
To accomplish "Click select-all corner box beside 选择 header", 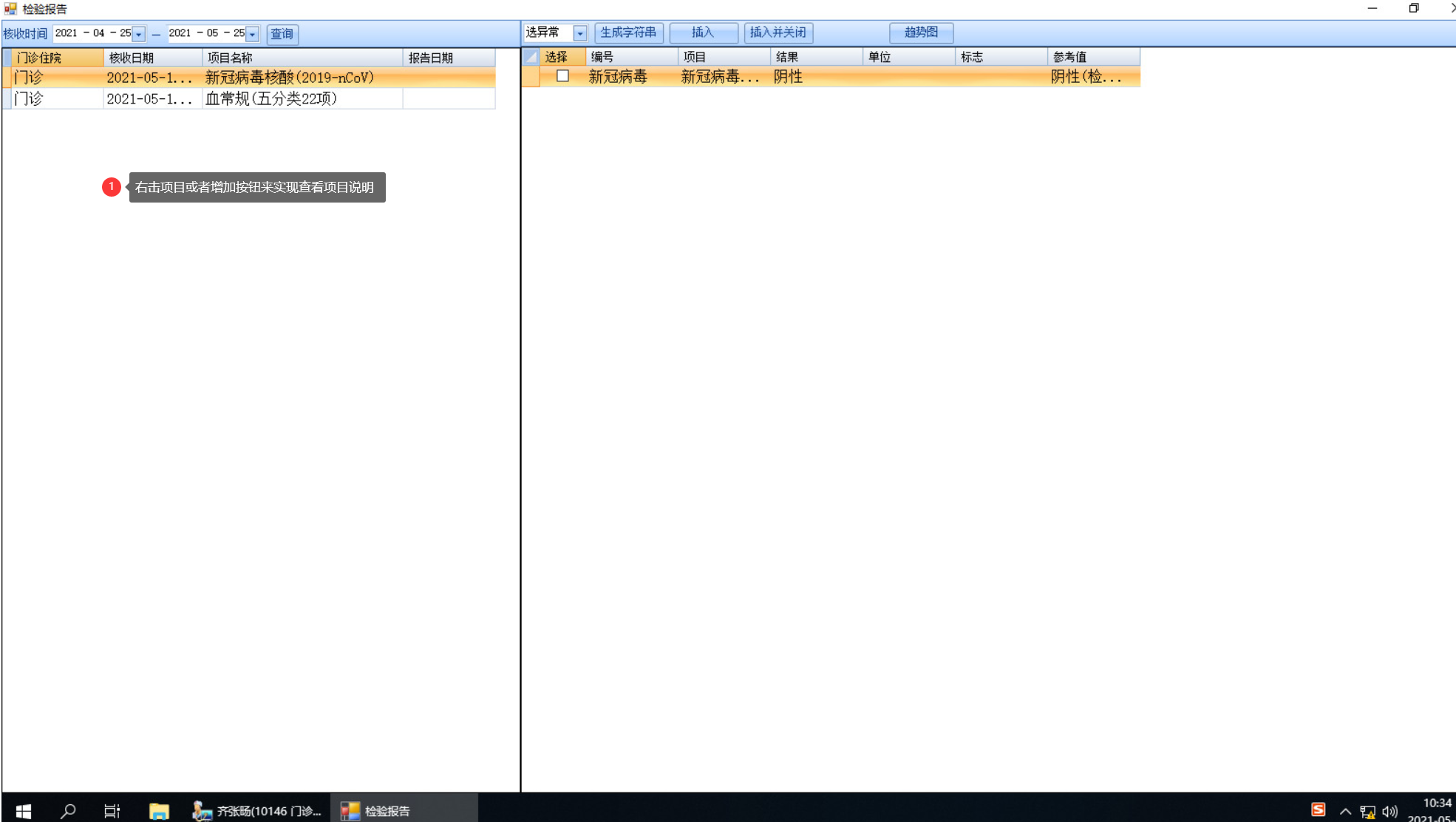I will click(x=531, y=57).
